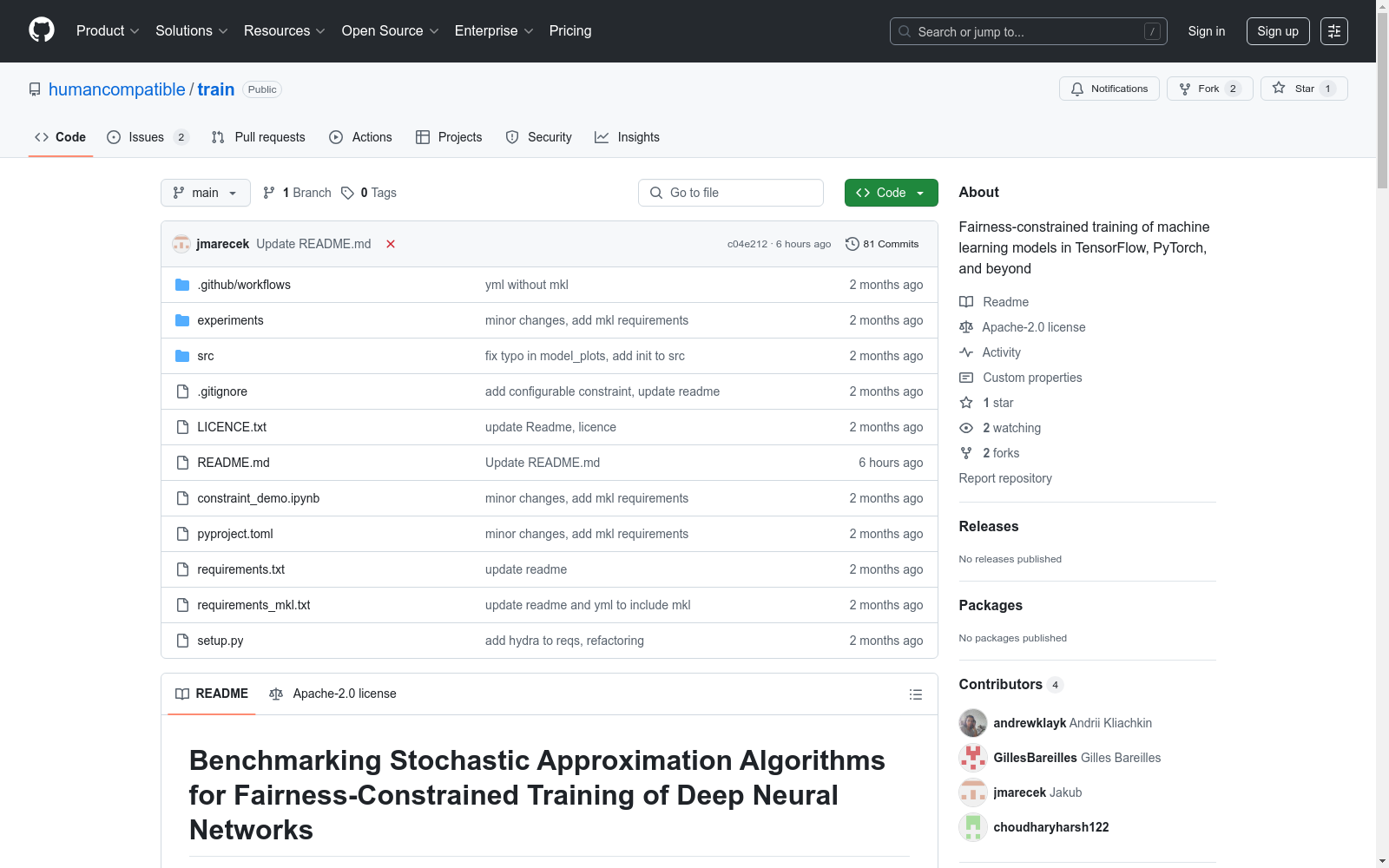Click the 81 Commits history link

(882, 244)
